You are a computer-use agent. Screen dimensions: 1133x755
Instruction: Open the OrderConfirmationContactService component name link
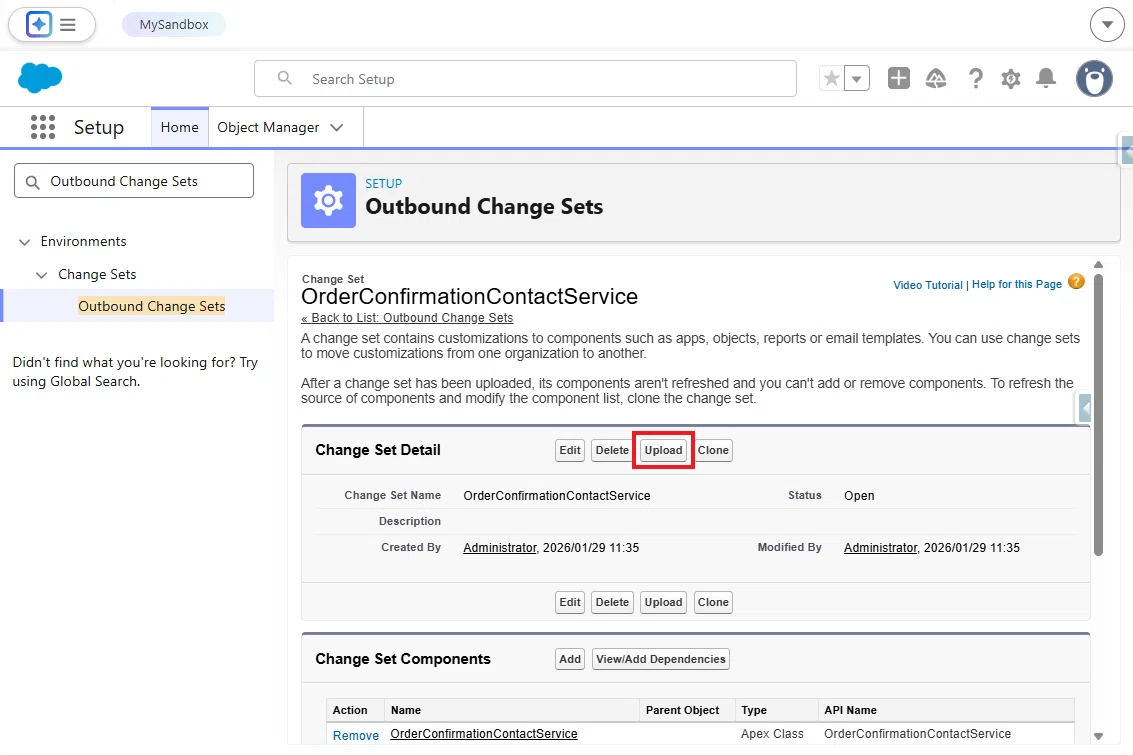pyautogui.click(x=483, y=734)
